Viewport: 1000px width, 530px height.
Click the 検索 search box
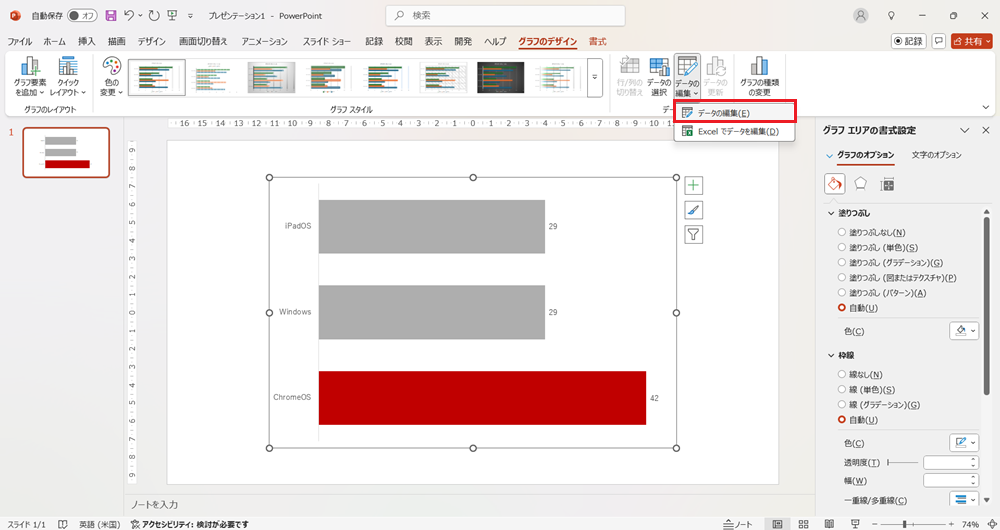click(505, 15)
